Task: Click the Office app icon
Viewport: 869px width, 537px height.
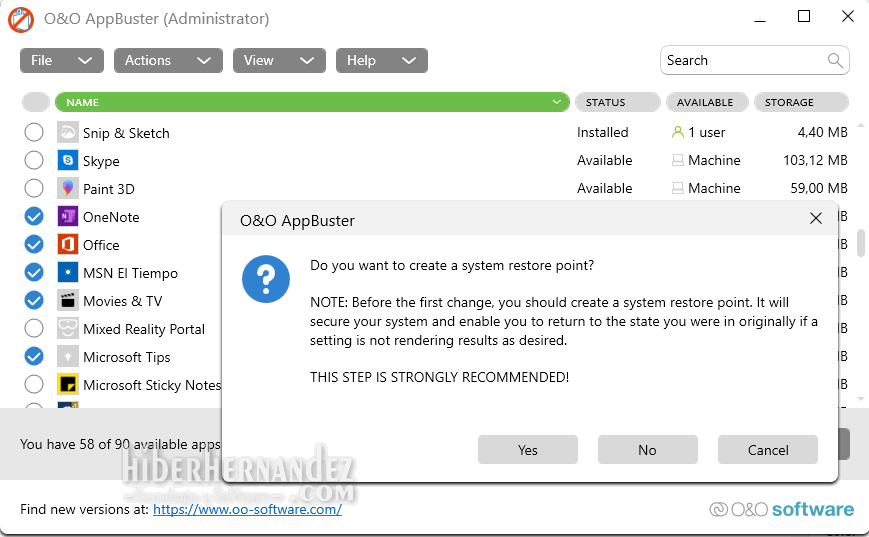Action: 68,244
